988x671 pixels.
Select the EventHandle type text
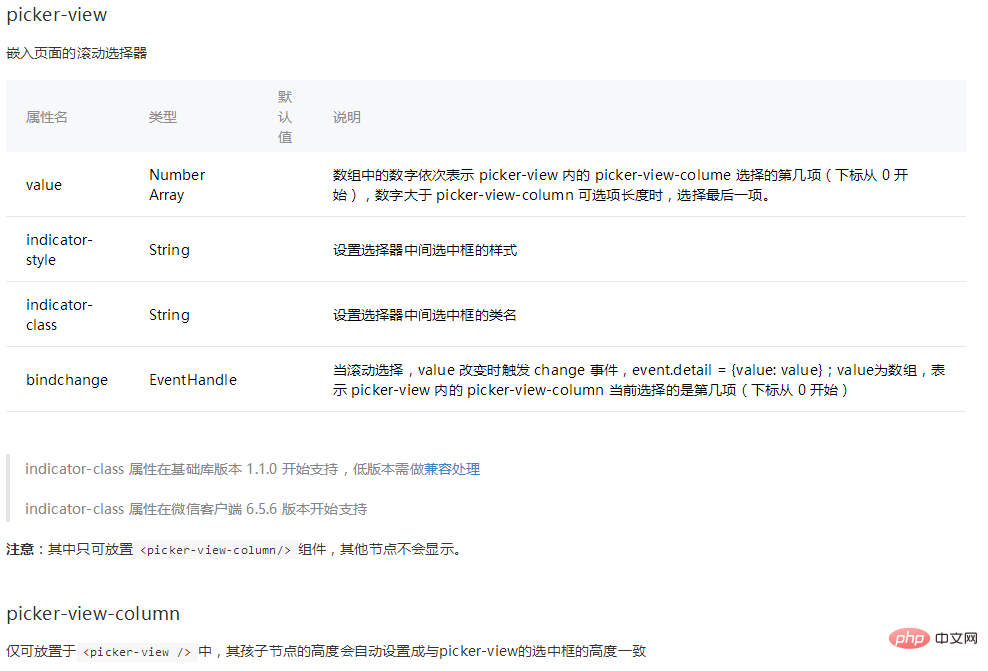click(x=192, y=380)
